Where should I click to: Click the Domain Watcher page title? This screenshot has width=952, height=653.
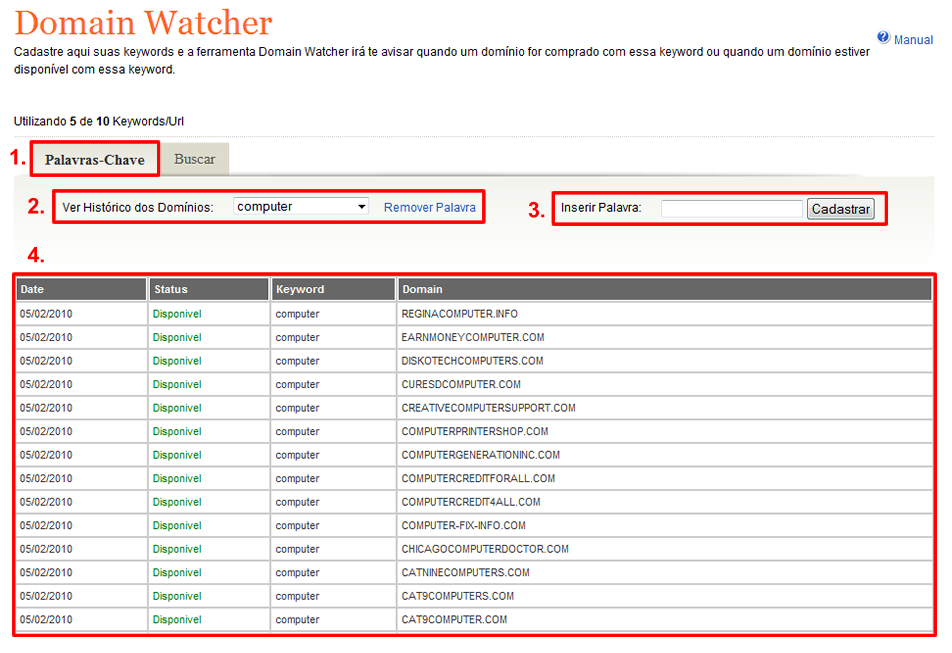tap(143, 22)
